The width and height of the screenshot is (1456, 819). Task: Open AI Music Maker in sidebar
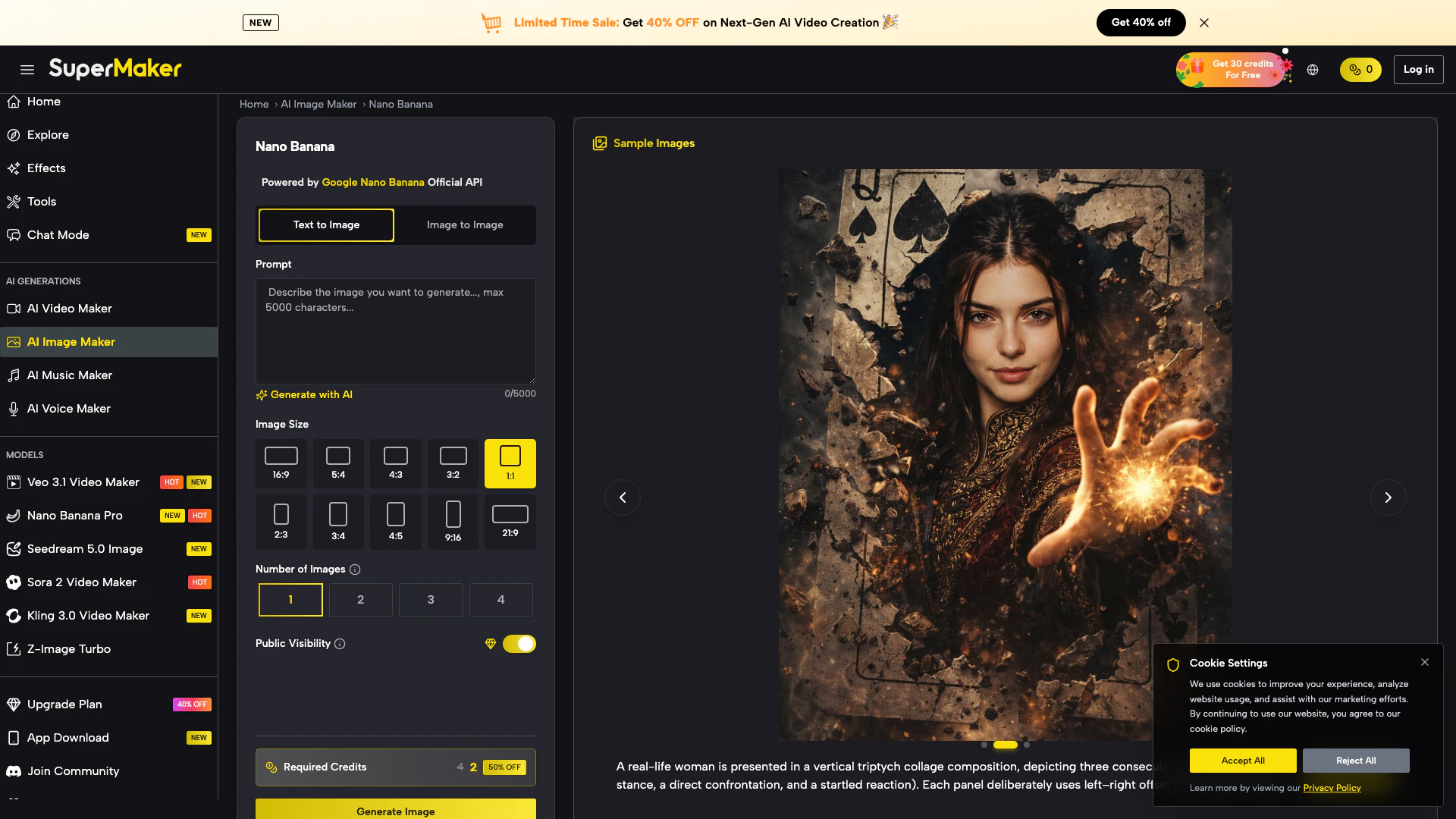point(70,375)
